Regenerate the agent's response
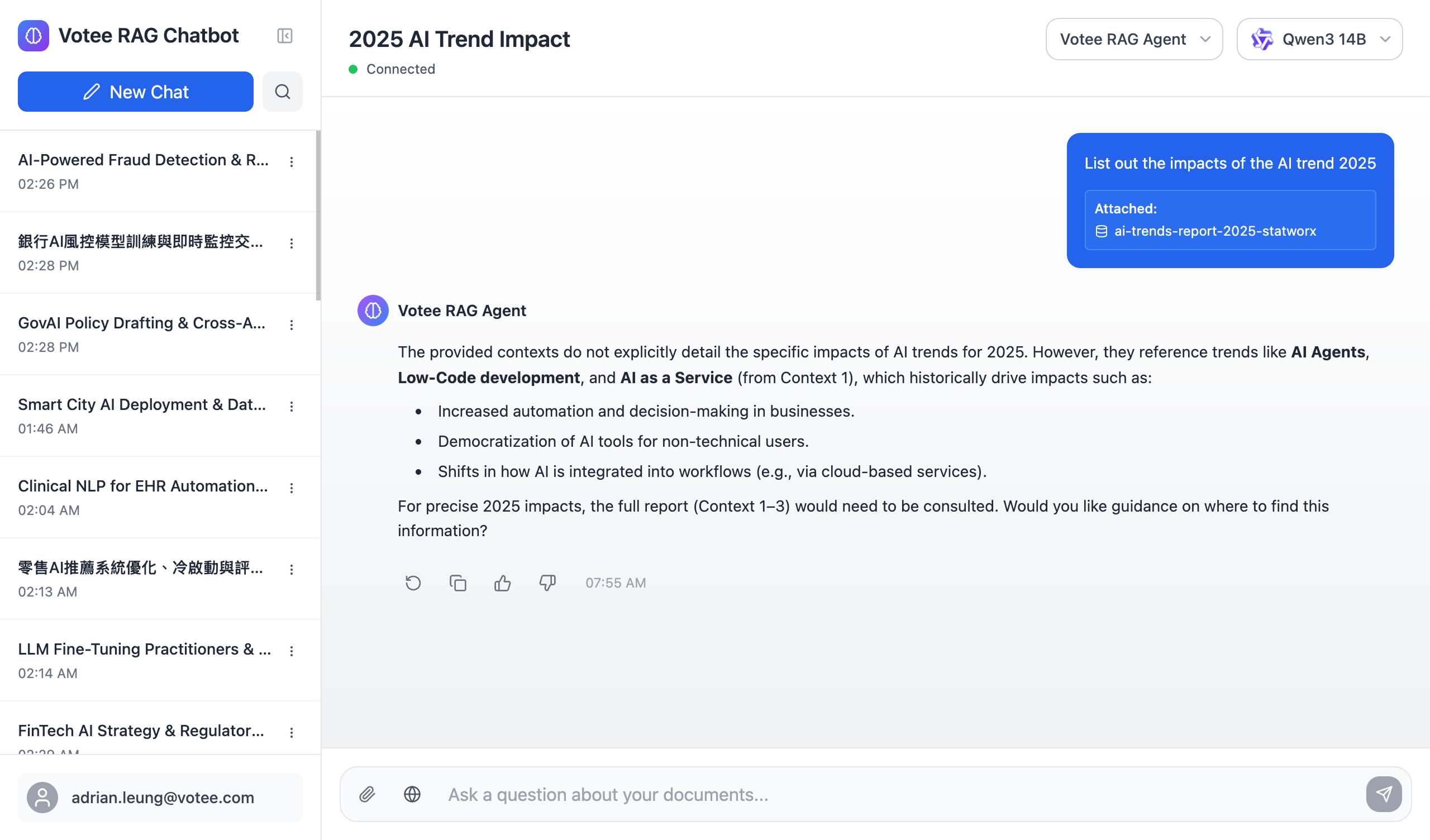The height and width of the screenshot is (840, 1430). [x=413, y=583]
